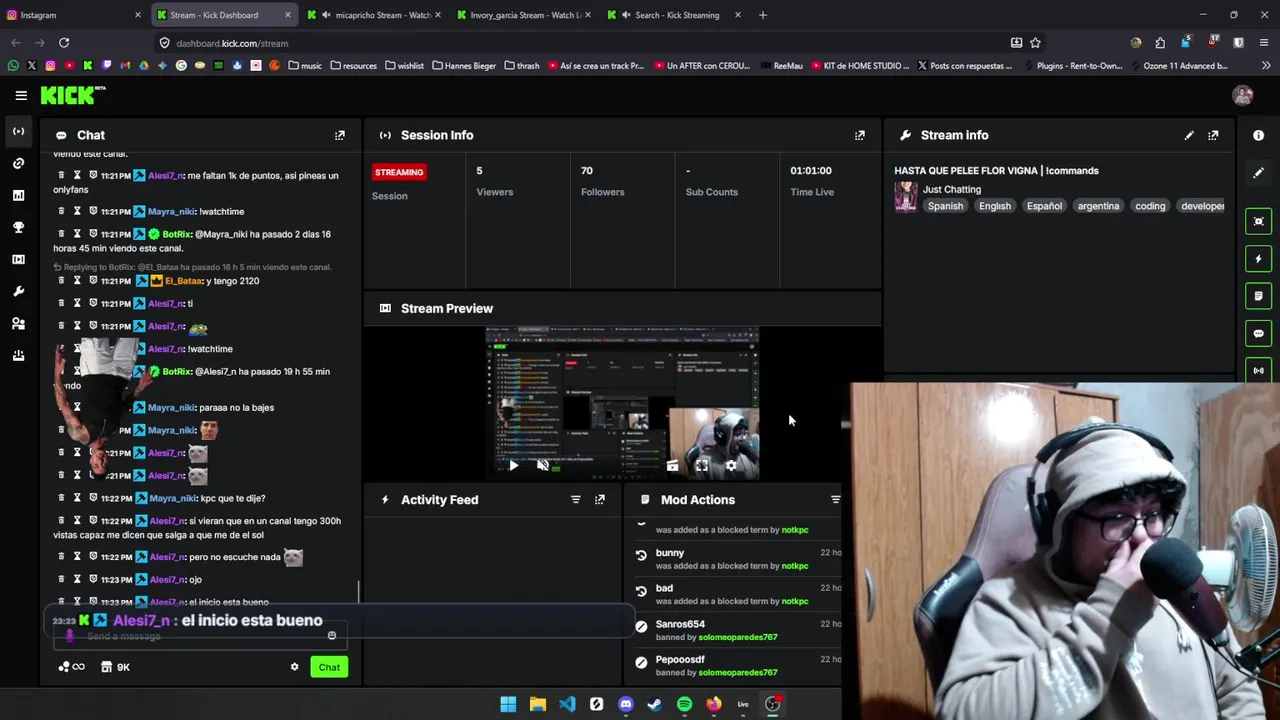Open Visual Studio Code from the taskbar
This screenshot has width=1280, height=720.
(567, 704)
